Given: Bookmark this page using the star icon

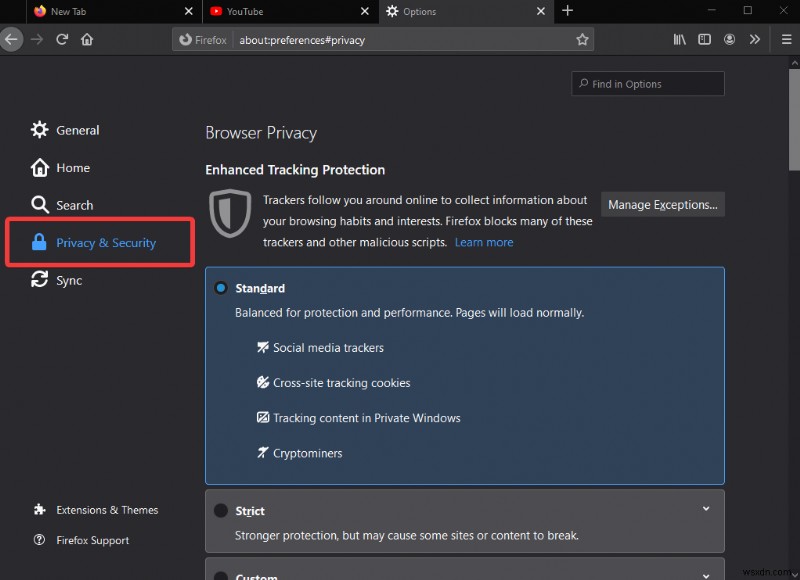Looking at the screenshot, I should pyautogui.click(x=583, y=40).
